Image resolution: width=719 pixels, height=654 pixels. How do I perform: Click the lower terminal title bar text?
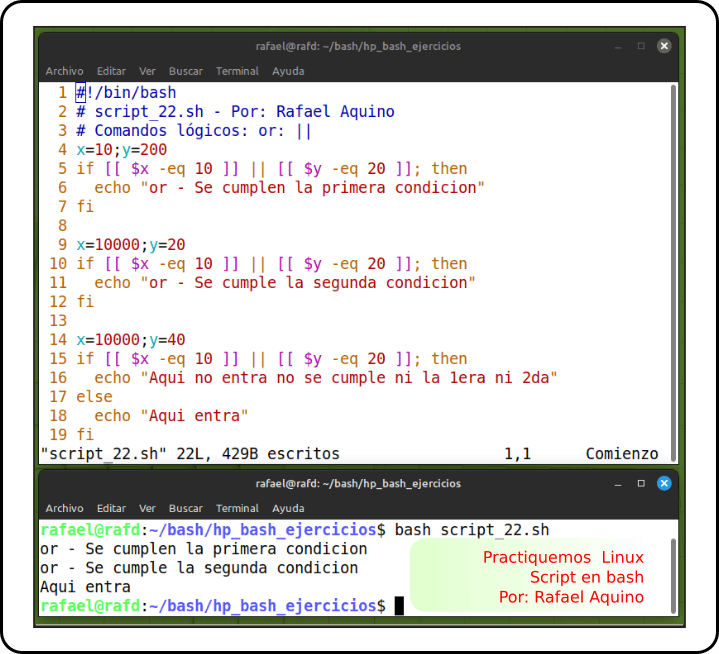click(358, 484)
